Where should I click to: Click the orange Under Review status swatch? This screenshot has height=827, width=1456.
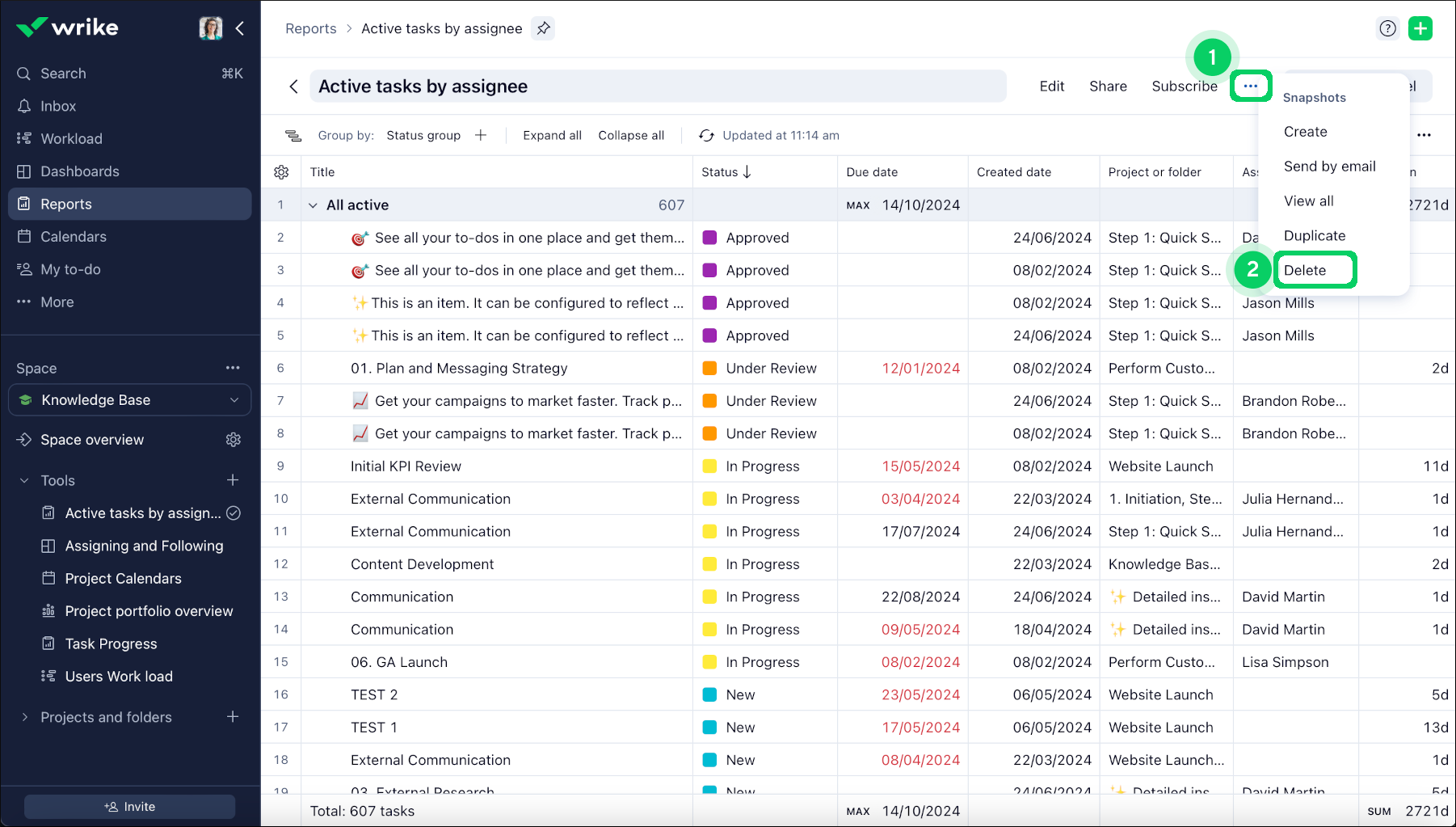coord(709,369)
